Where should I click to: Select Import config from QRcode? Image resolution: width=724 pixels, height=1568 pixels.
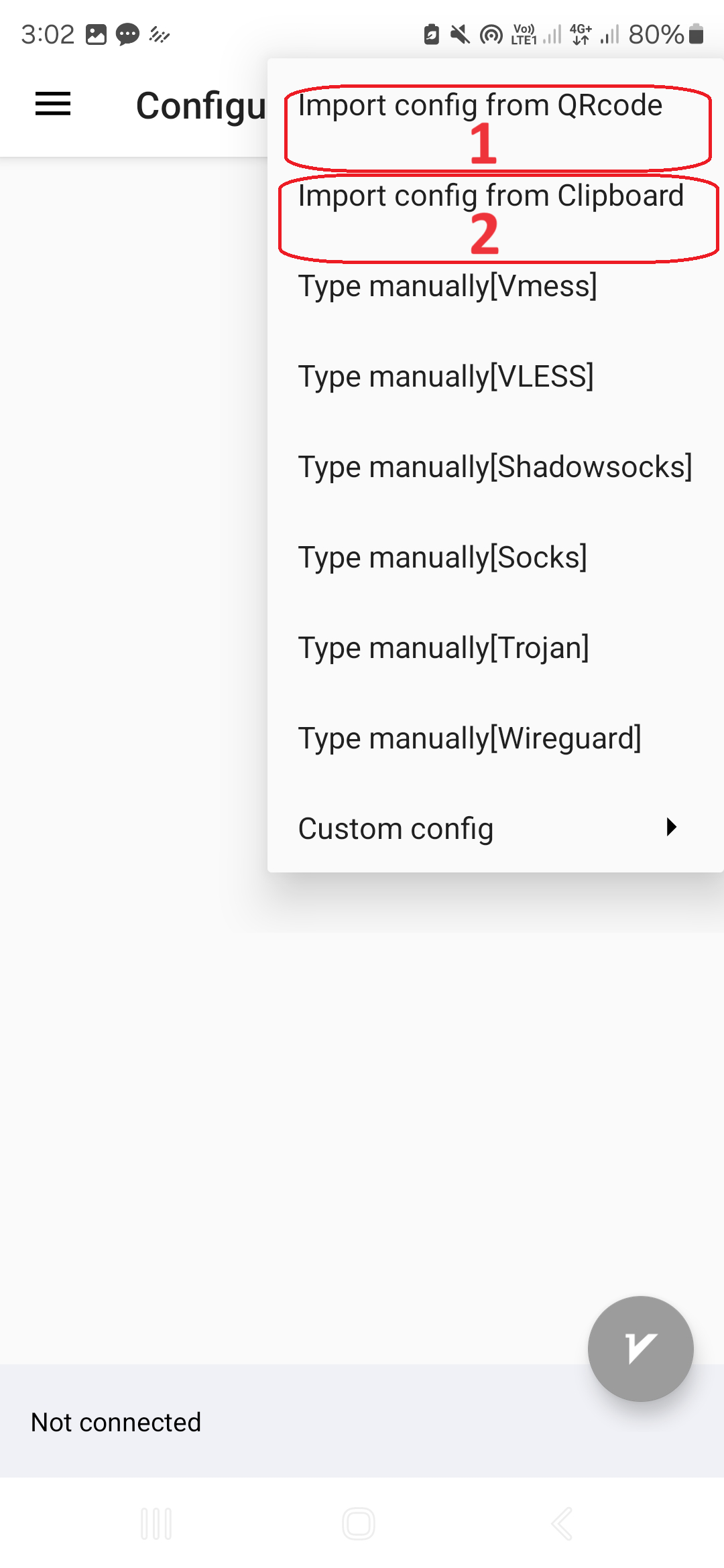(480, 105)
